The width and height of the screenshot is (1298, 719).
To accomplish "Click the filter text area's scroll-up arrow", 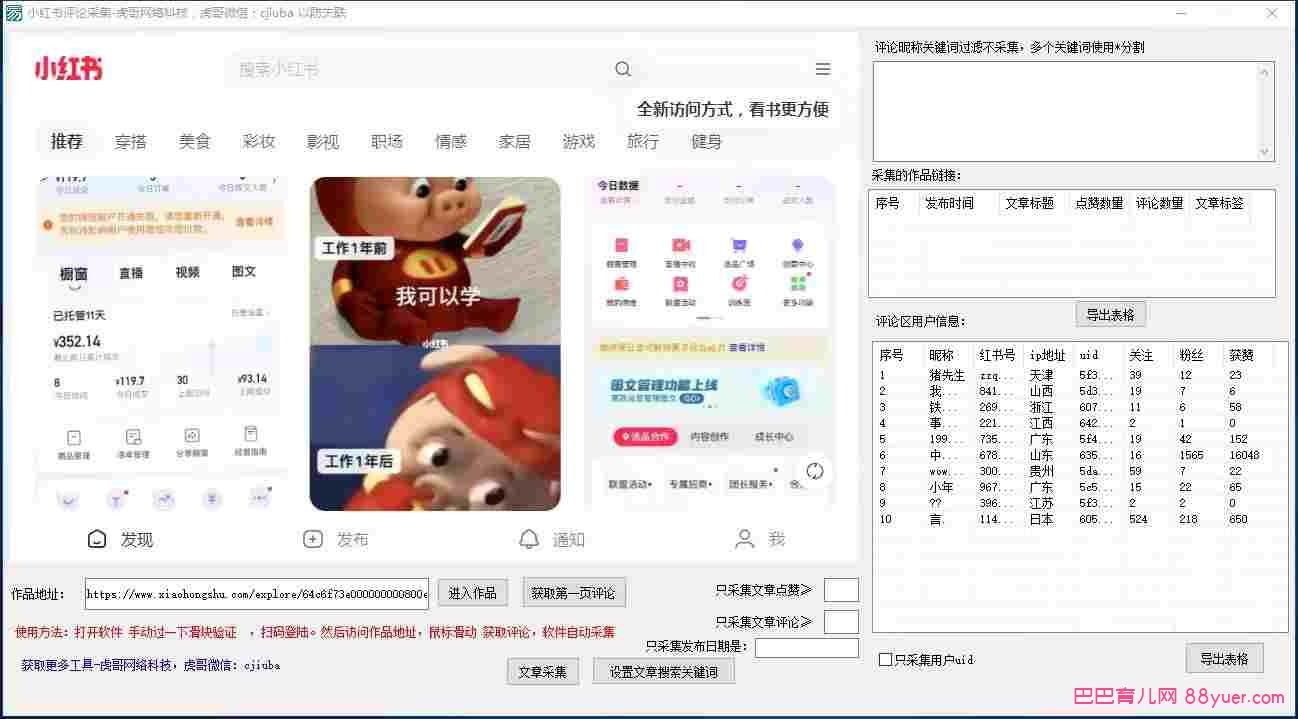I will [x=1266, y=71].
